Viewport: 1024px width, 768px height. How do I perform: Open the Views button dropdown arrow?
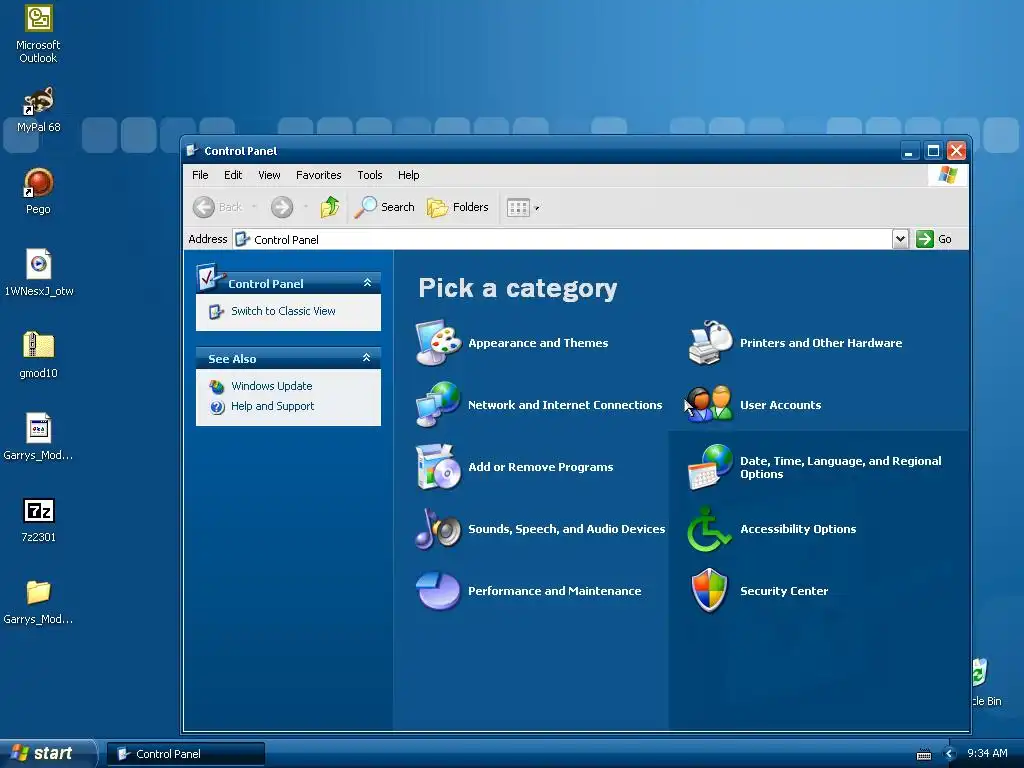pos(537,208)
